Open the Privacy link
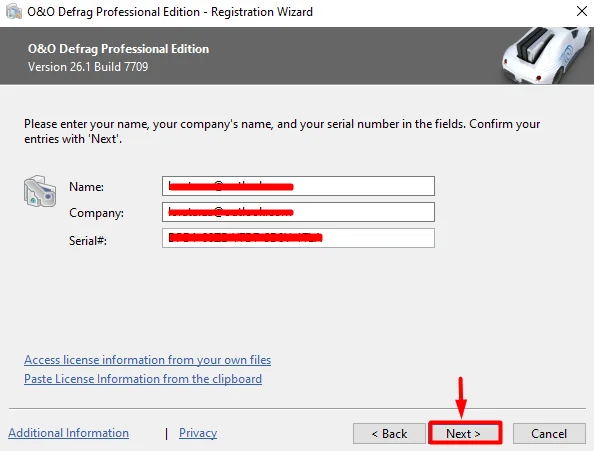 point(198,433)
